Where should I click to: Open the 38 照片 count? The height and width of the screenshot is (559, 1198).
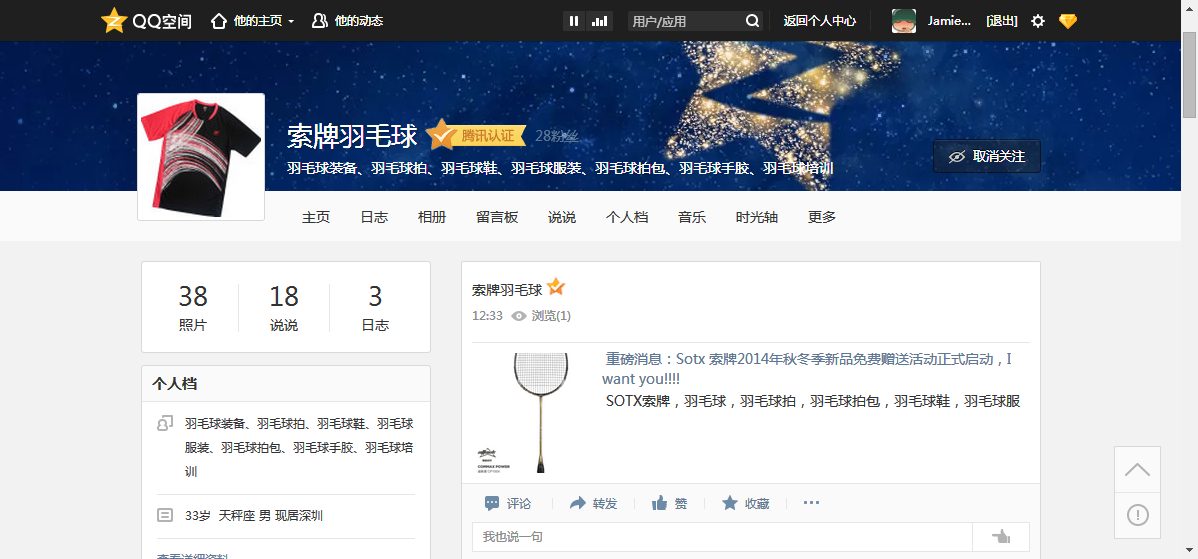[x=193, y=308]
